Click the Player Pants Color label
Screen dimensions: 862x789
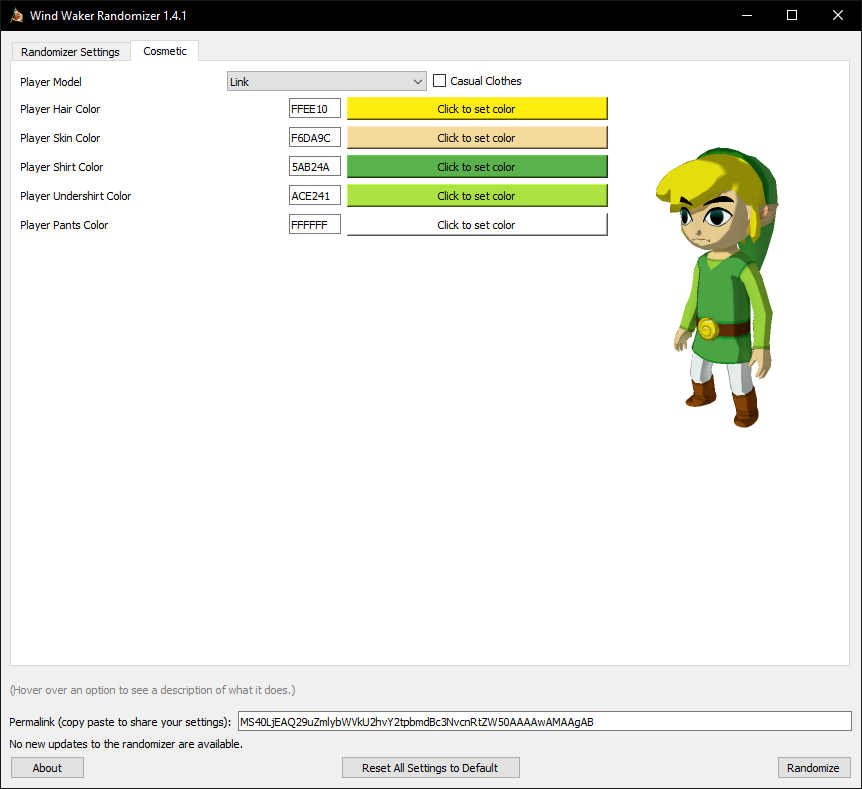click(64, 225)
